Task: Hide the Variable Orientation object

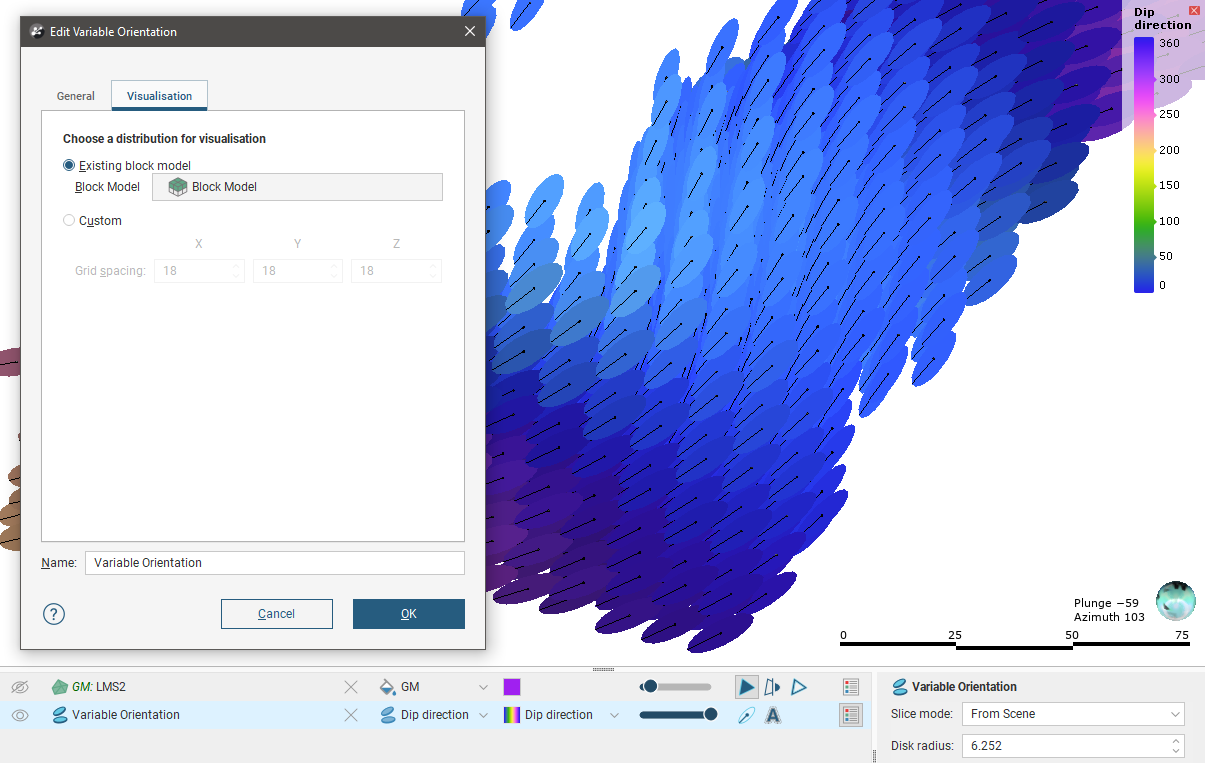Action: [x=19, y=715]
